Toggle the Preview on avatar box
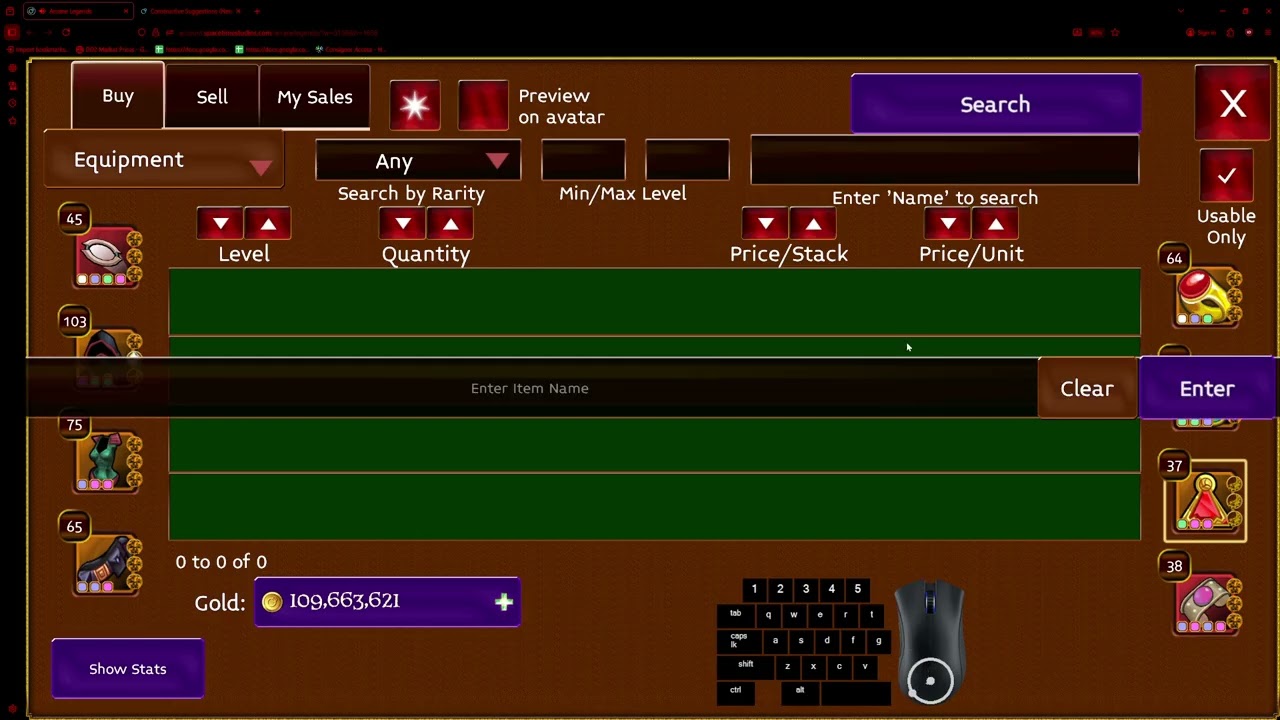1280x720 pixels. coord(483,105)
